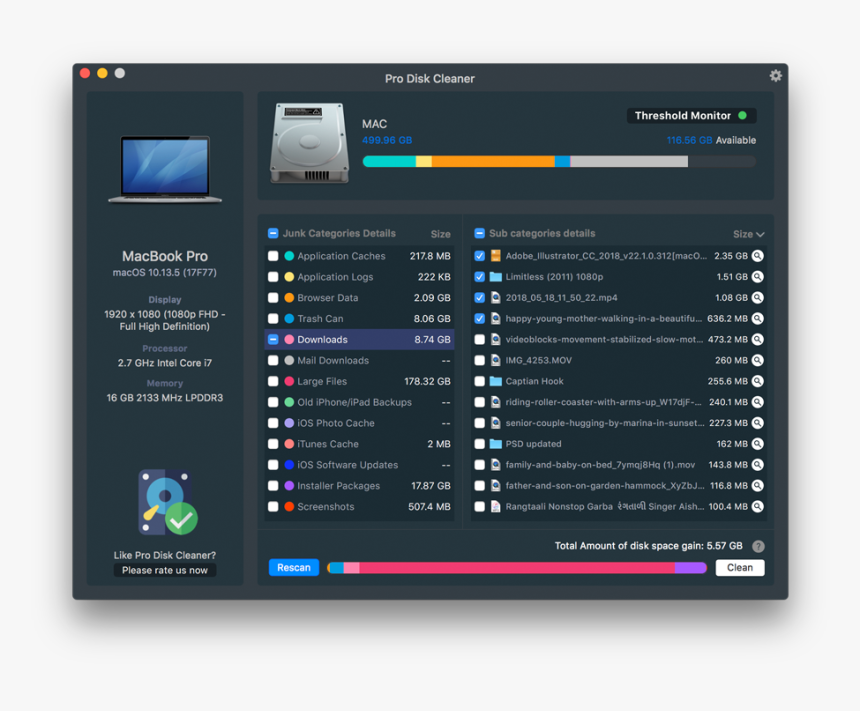Check the Large Files checkbox
Image resolution: width=860 pixels, height=711 pixels.
[x=273, y=381]
